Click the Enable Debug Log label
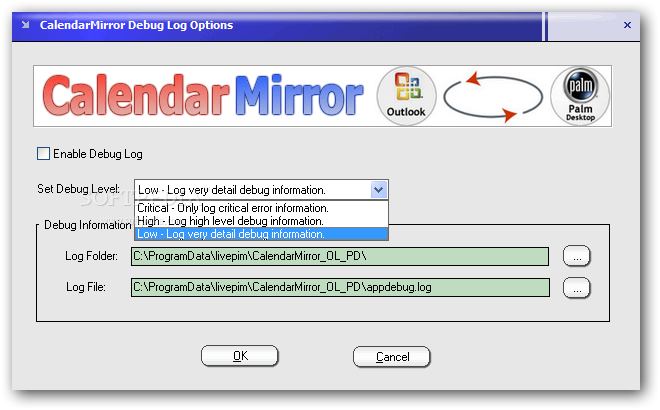Image resolution: width=660 pixels, height=410 pixels. [98, 154]
